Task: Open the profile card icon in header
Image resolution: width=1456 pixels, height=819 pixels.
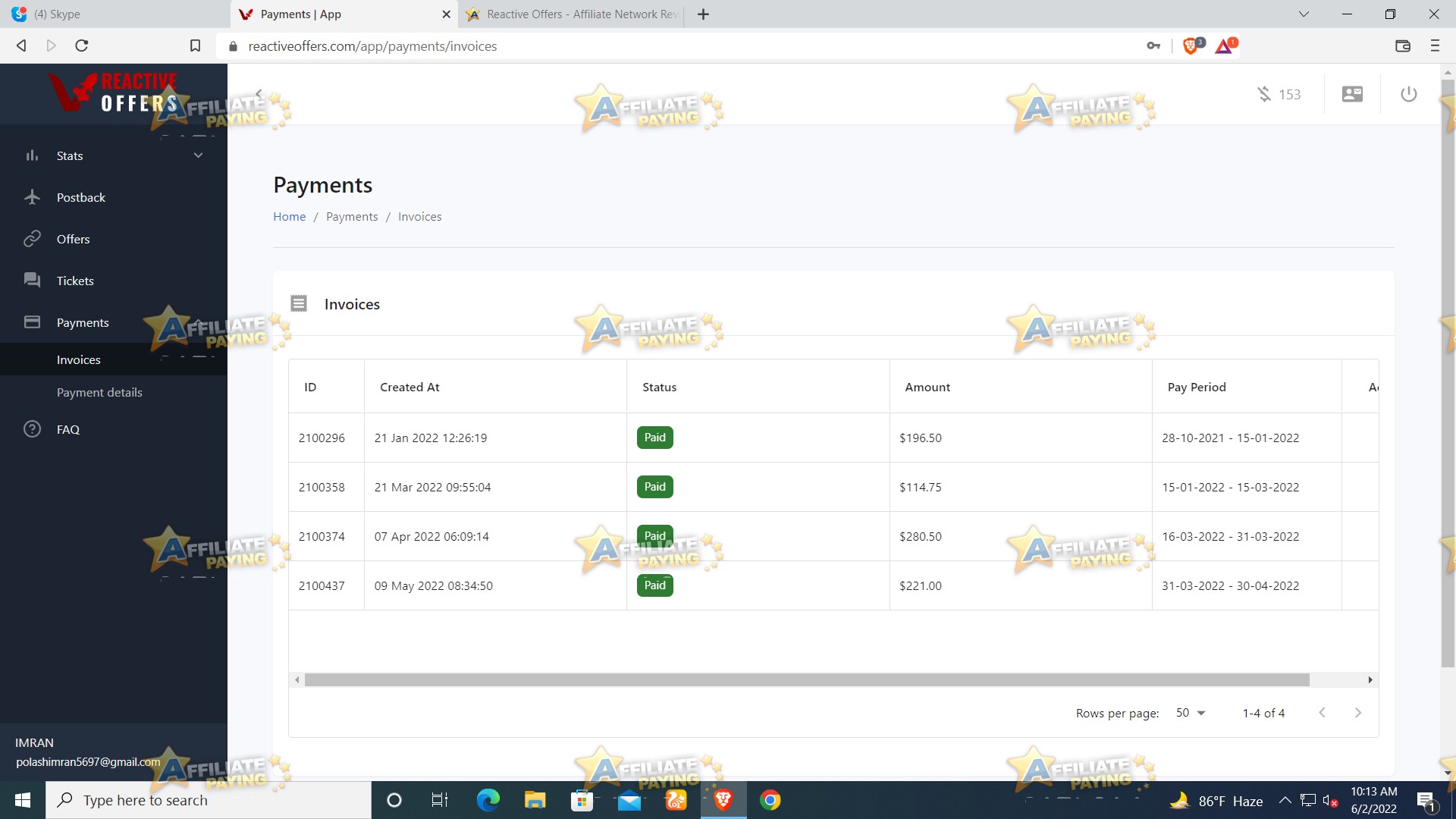Action: click(1352, 94)
